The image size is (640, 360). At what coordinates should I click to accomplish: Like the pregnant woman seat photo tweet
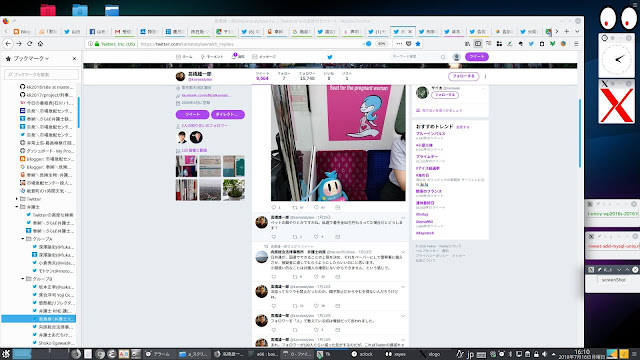pos(317,207)
